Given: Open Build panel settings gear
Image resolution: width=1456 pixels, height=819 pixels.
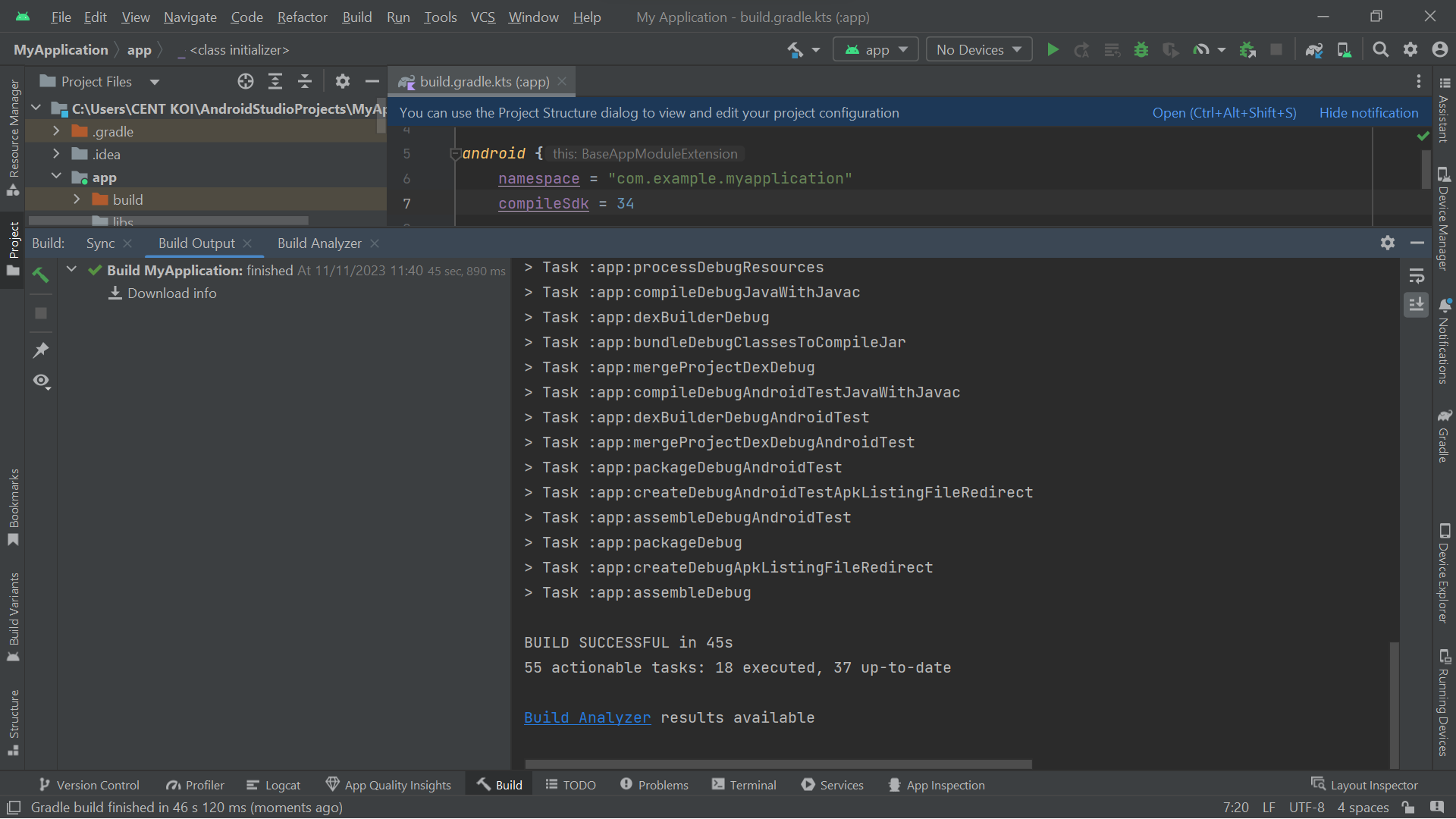Looking at the screenshot, I should pyautogui.click(x=1388, y=243).
